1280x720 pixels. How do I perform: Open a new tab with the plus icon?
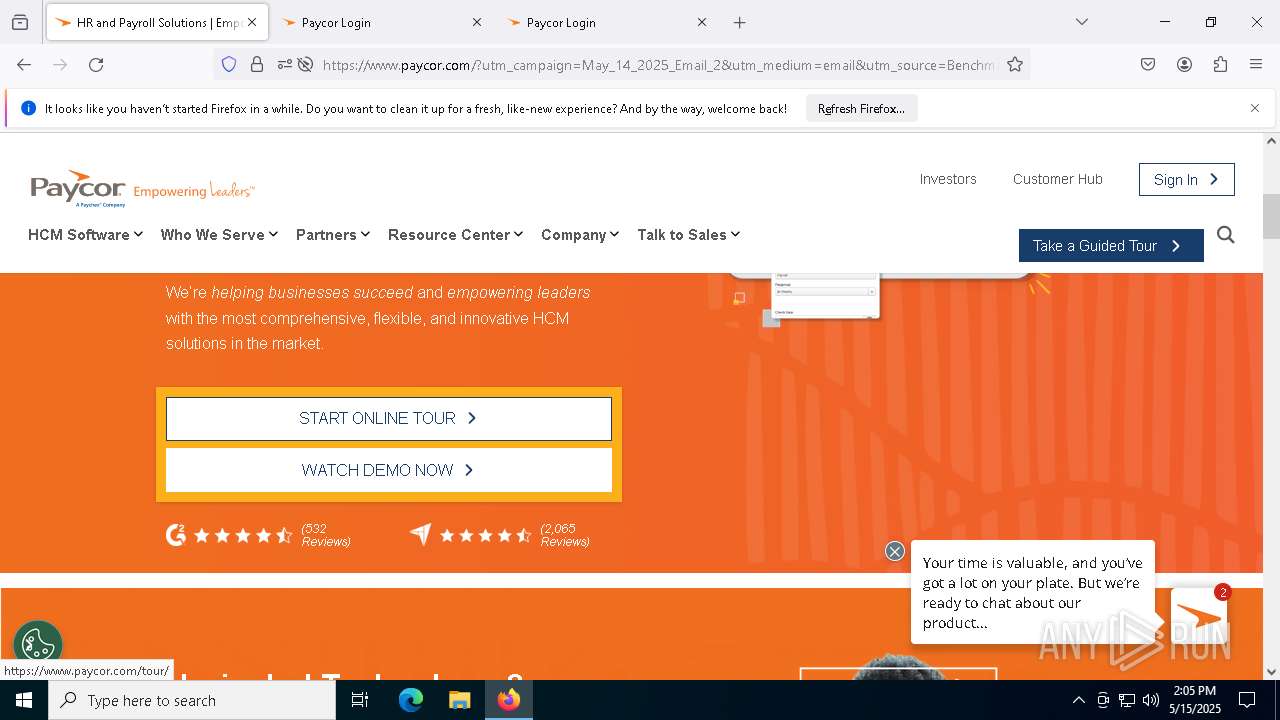(740, 22)
